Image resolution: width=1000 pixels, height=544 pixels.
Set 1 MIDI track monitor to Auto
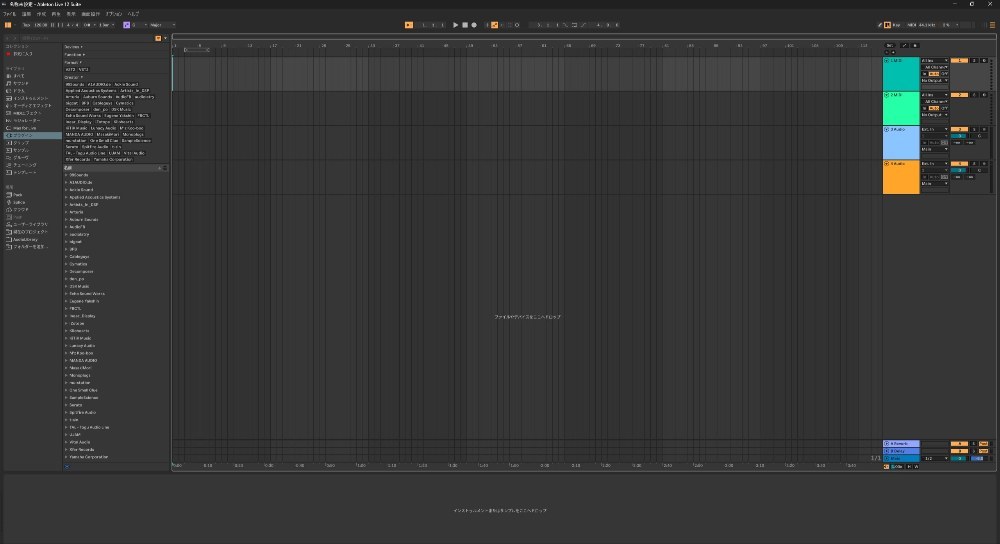[934, 74]
